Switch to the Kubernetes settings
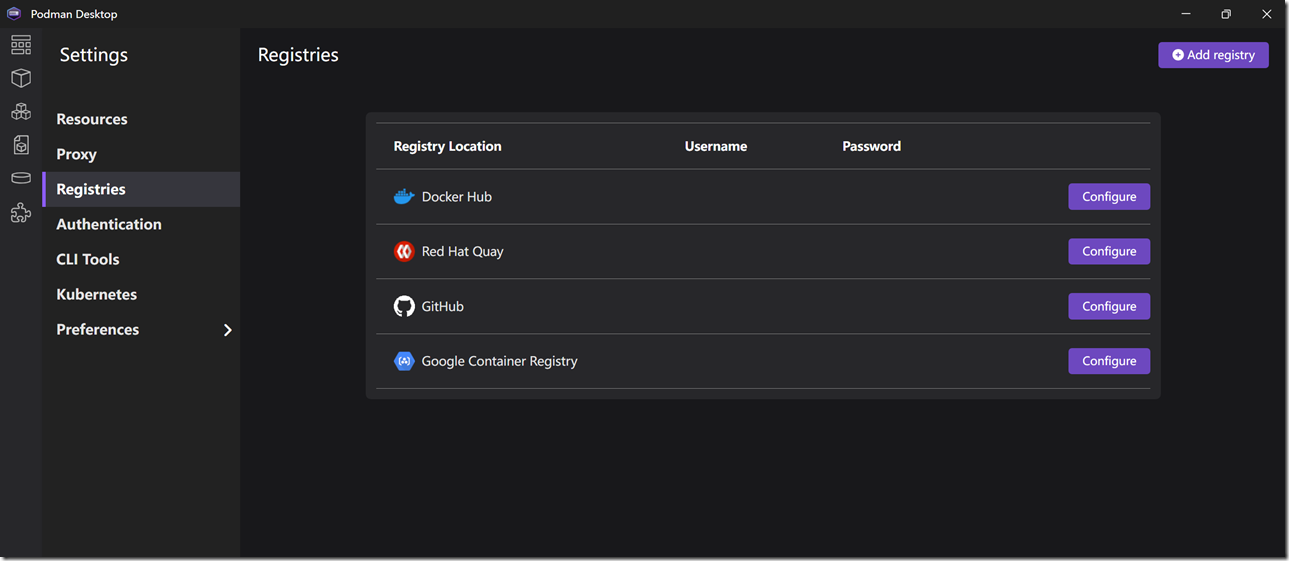This screenshot has height=561, width=1289. click(97, 294)
